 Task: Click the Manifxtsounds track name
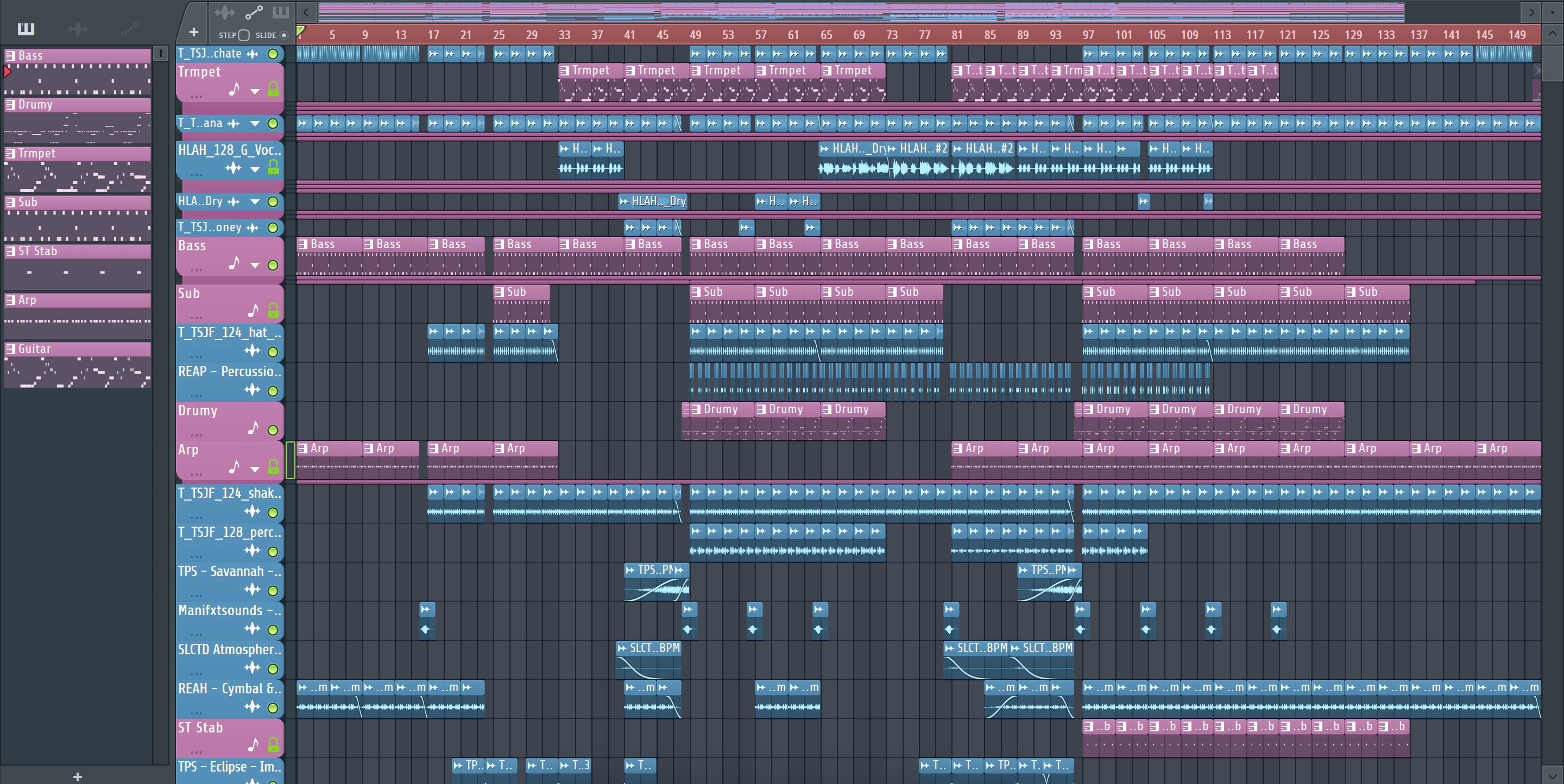(230, 610)
